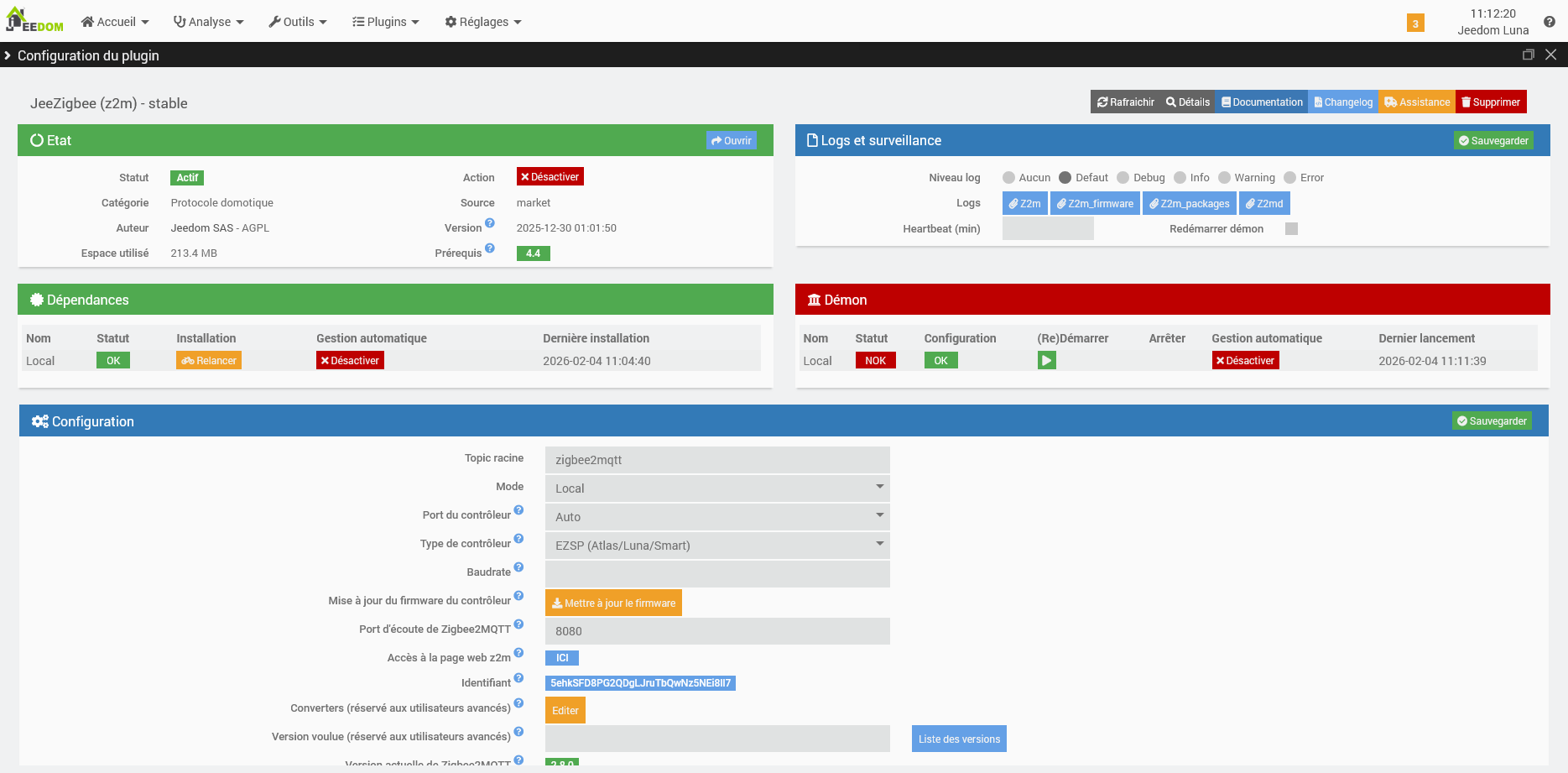Open the Outils menu

pyautogui.click(x=298, y=22)
